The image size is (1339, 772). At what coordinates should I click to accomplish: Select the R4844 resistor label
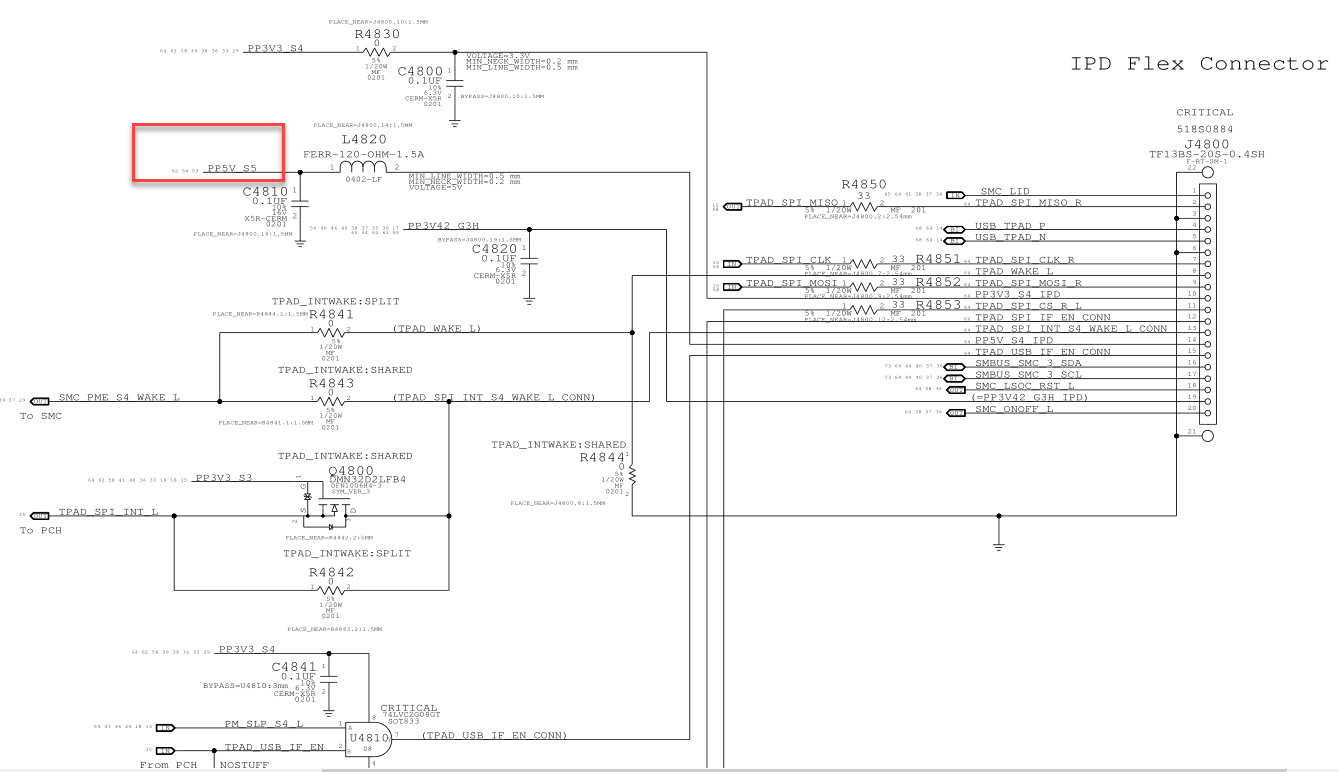603,457
